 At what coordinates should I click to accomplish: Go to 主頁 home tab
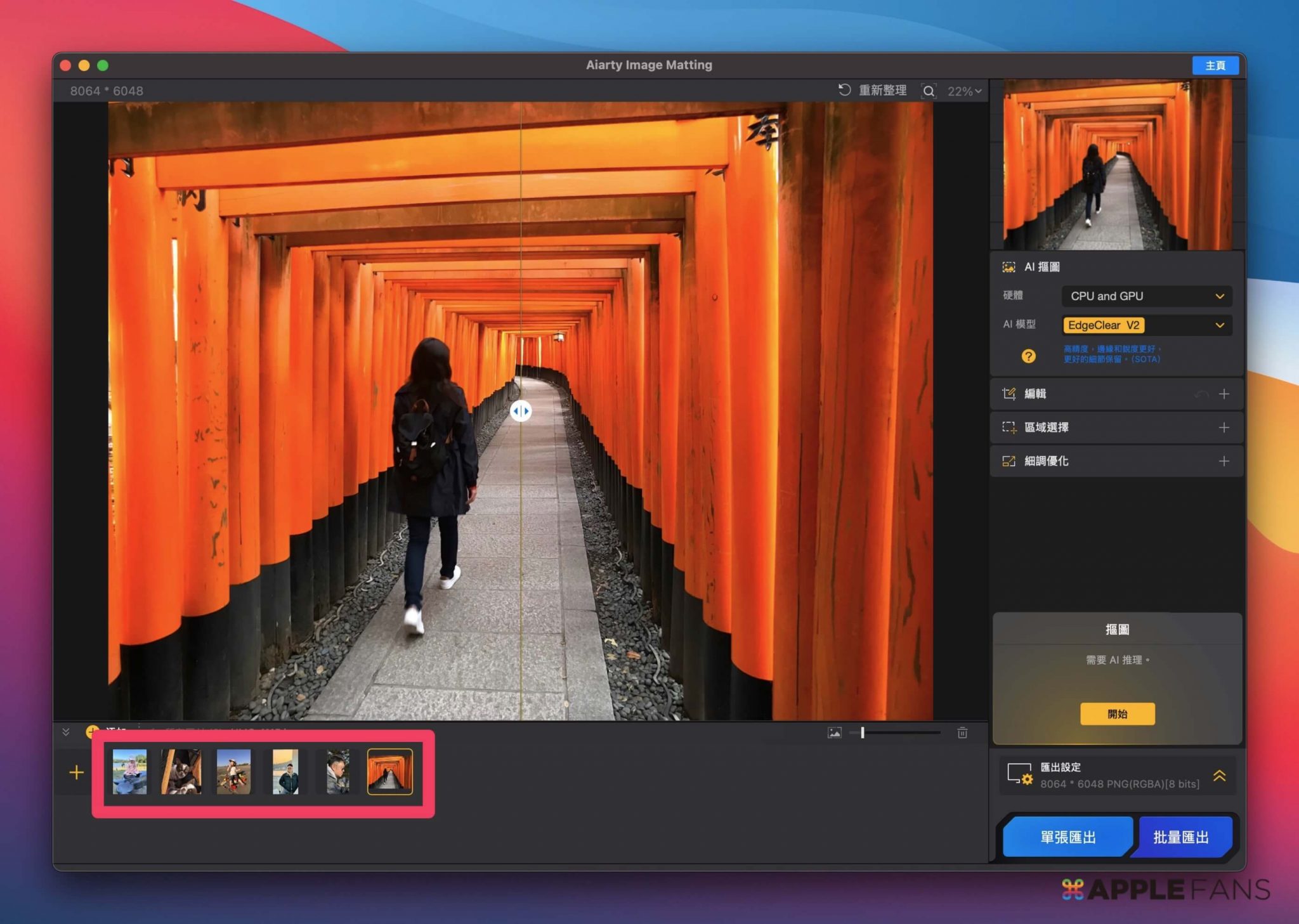click(1215, 65)
